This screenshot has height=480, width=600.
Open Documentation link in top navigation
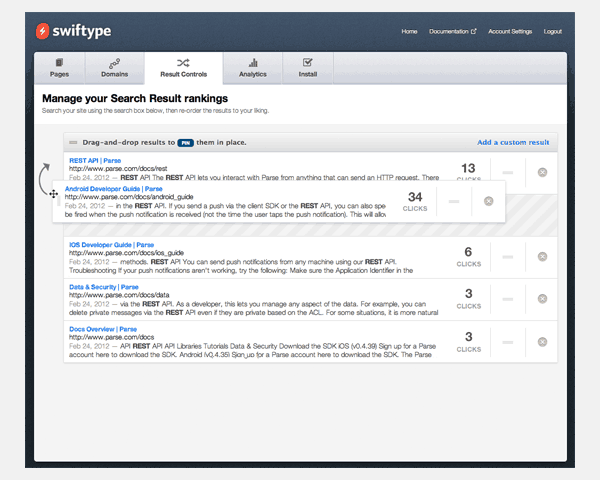(453, 32)
